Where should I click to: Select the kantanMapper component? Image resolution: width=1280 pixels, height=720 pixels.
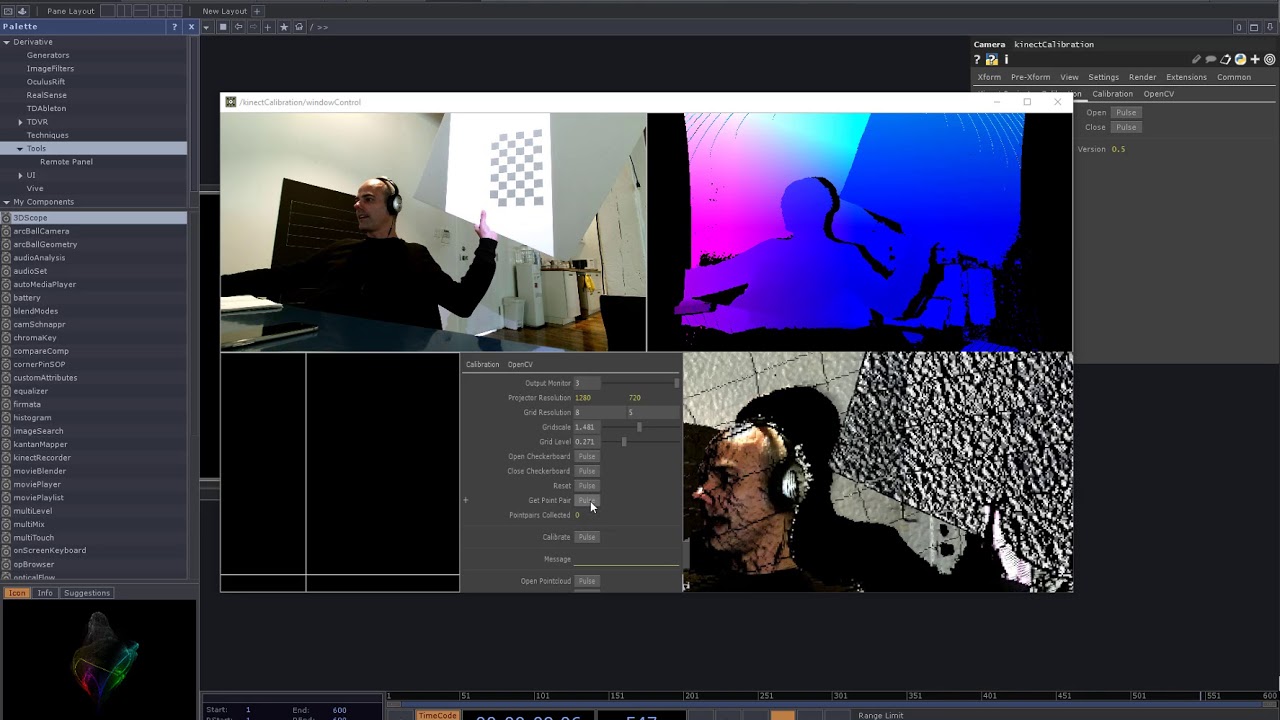coord(40,444)
